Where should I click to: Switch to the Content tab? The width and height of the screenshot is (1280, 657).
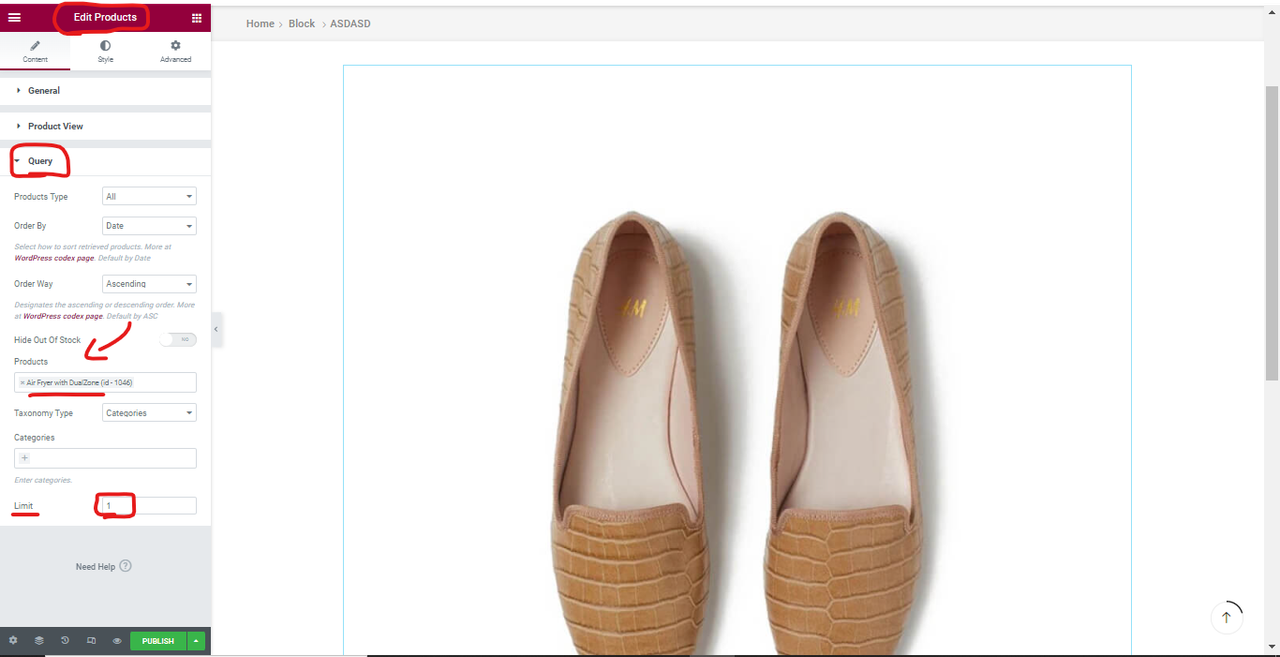point(35,51)
